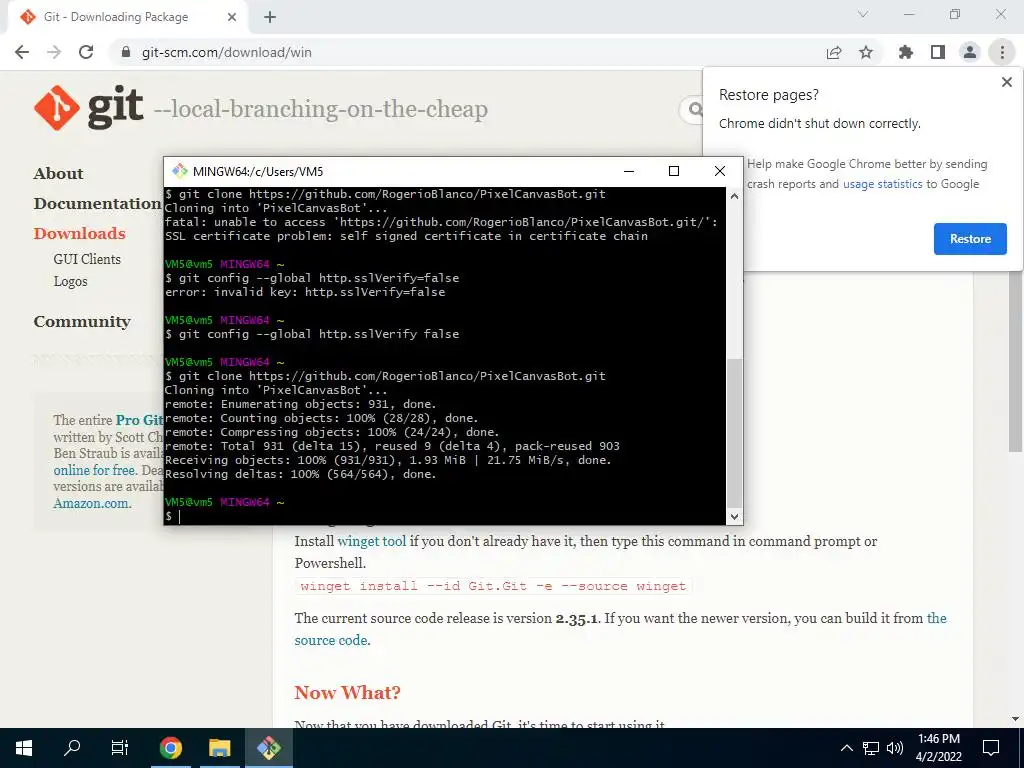Open Logos sub-item

pos(71,281)
